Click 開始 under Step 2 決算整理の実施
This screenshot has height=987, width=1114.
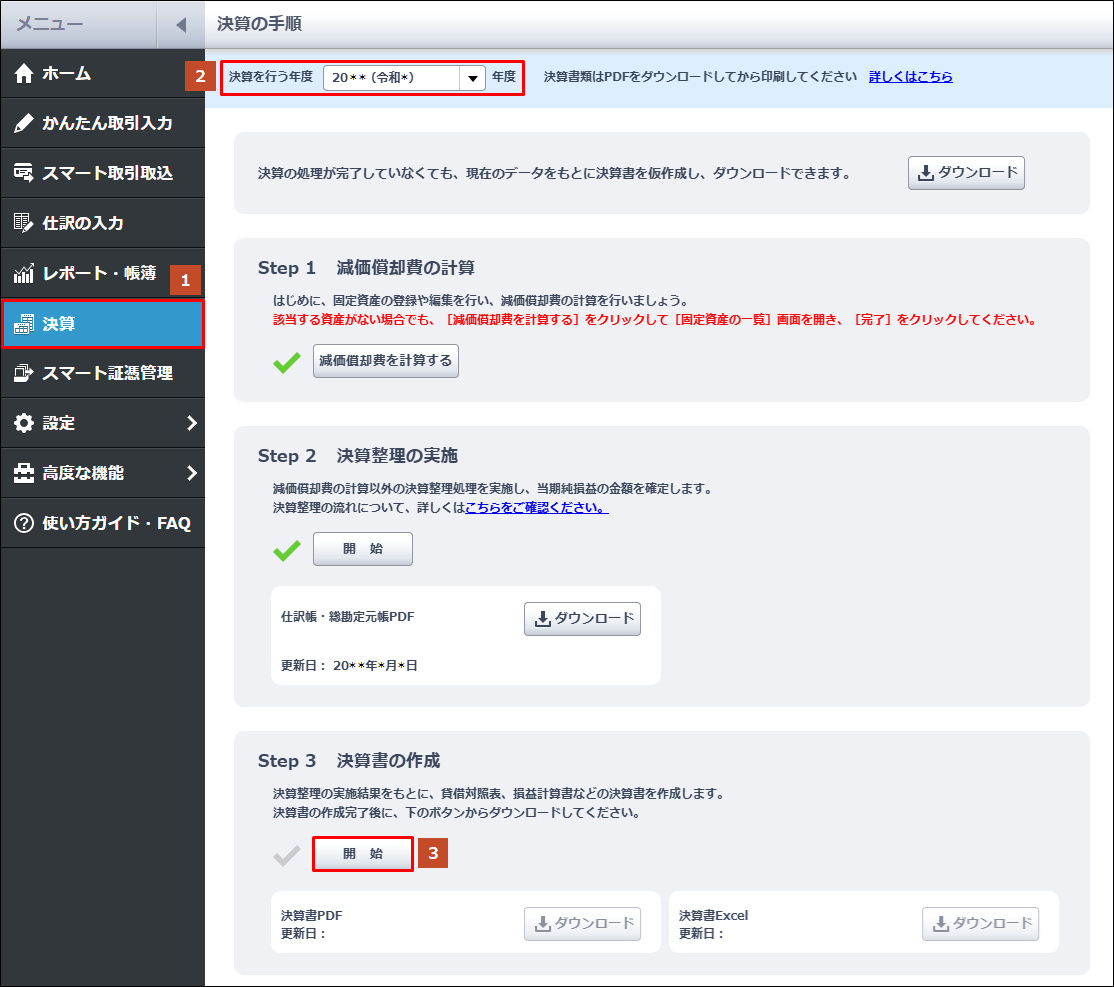click(x=362, y=549)
